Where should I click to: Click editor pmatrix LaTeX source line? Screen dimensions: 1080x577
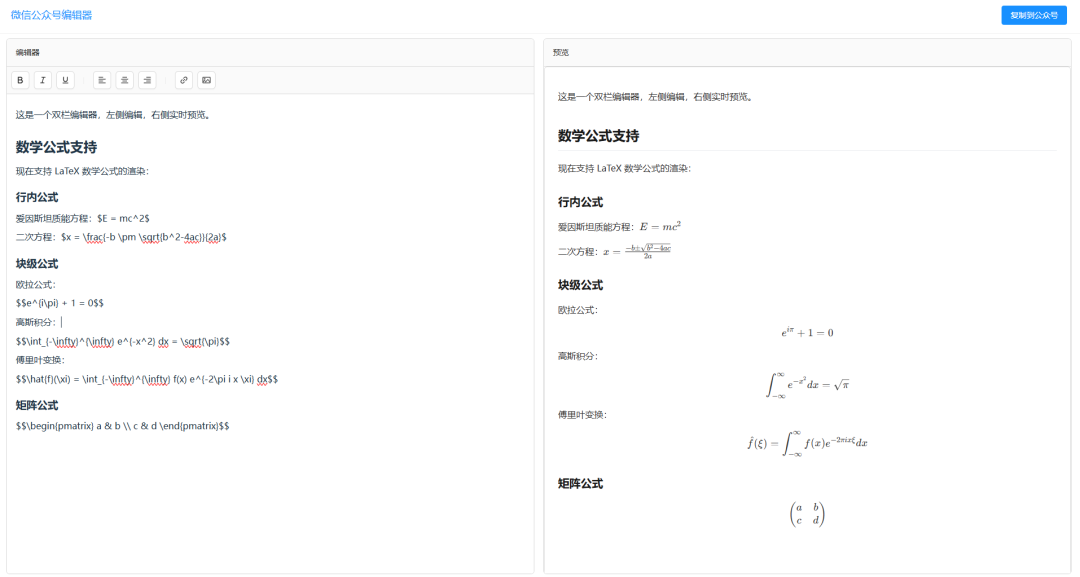(123, 426)
